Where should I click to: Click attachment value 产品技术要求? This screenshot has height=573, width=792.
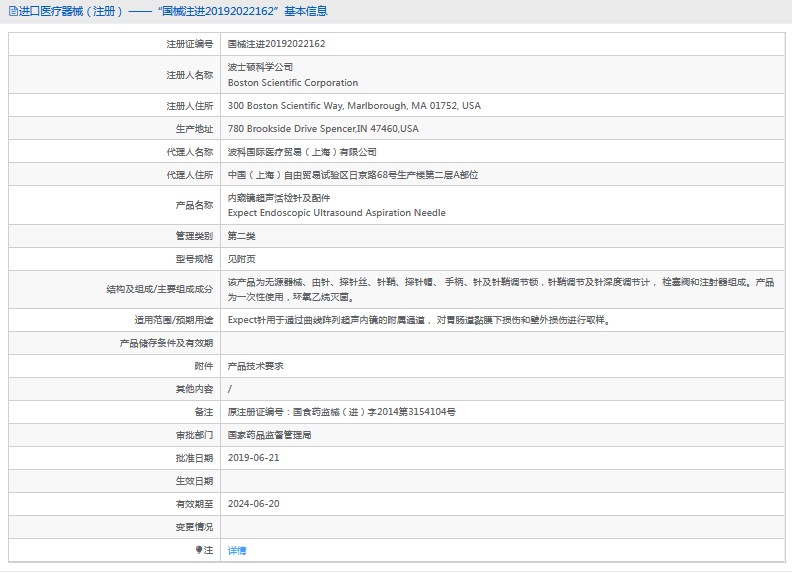click(x=255, y=366)
